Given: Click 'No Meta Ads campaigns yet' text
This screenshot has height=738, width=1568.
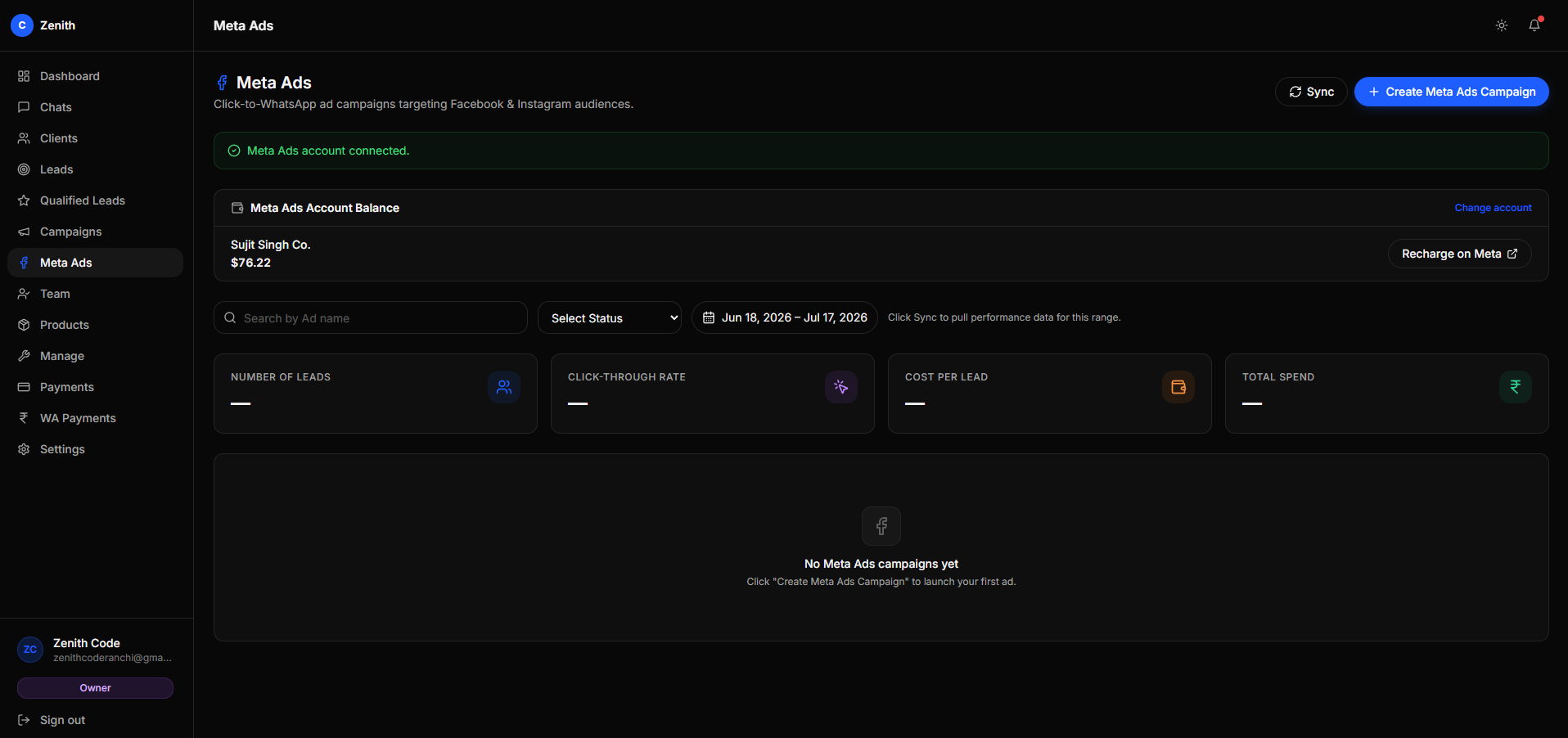Looking at the screenshot, I should coord(881,564).
